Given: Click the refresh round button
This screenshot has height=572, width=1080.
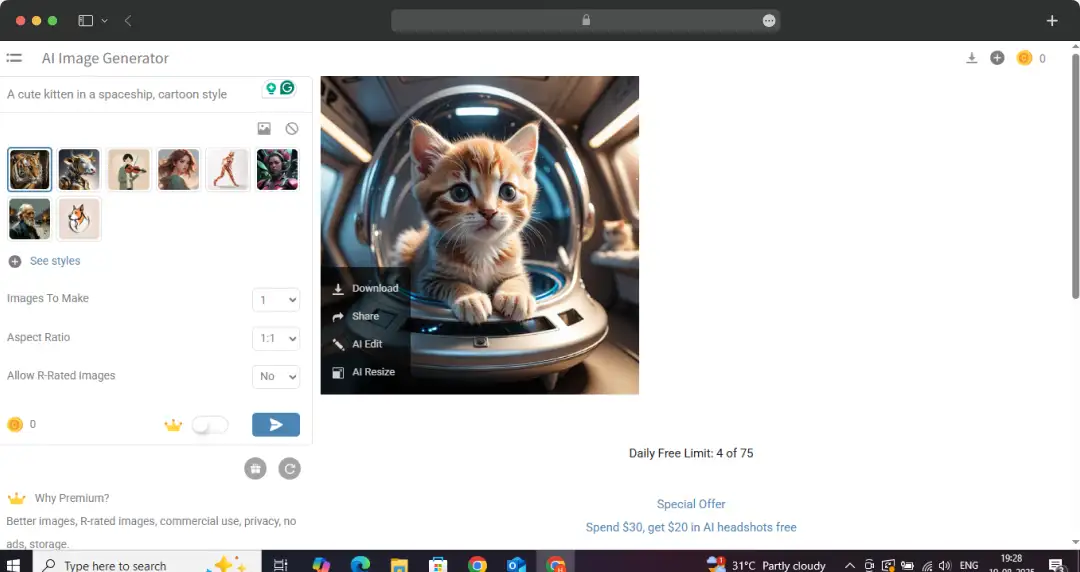Looking at the screenshot, I should click(x=289, y=469).
